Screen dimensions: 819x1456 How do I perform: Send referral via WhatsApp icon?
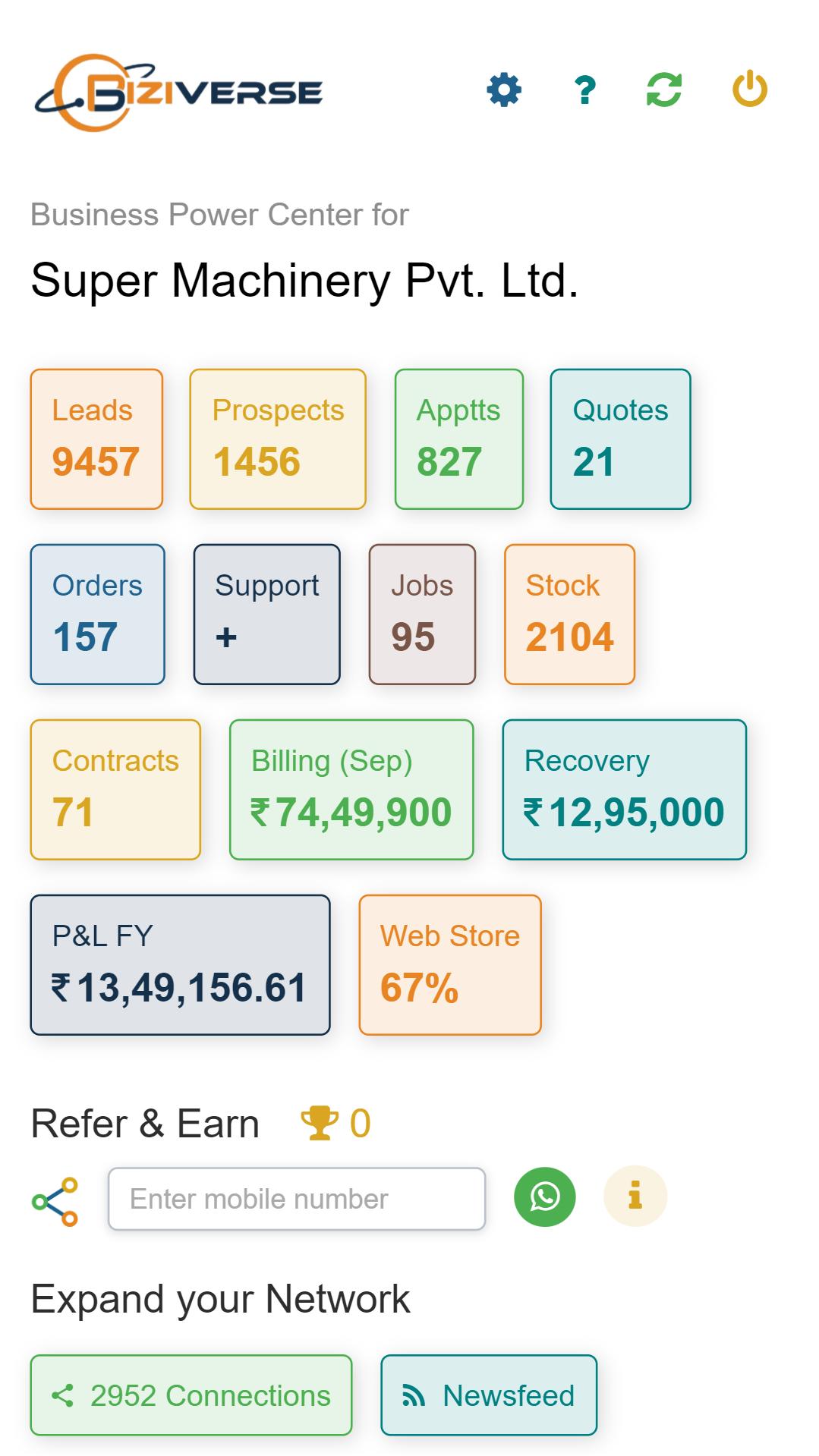(545, 1197)
